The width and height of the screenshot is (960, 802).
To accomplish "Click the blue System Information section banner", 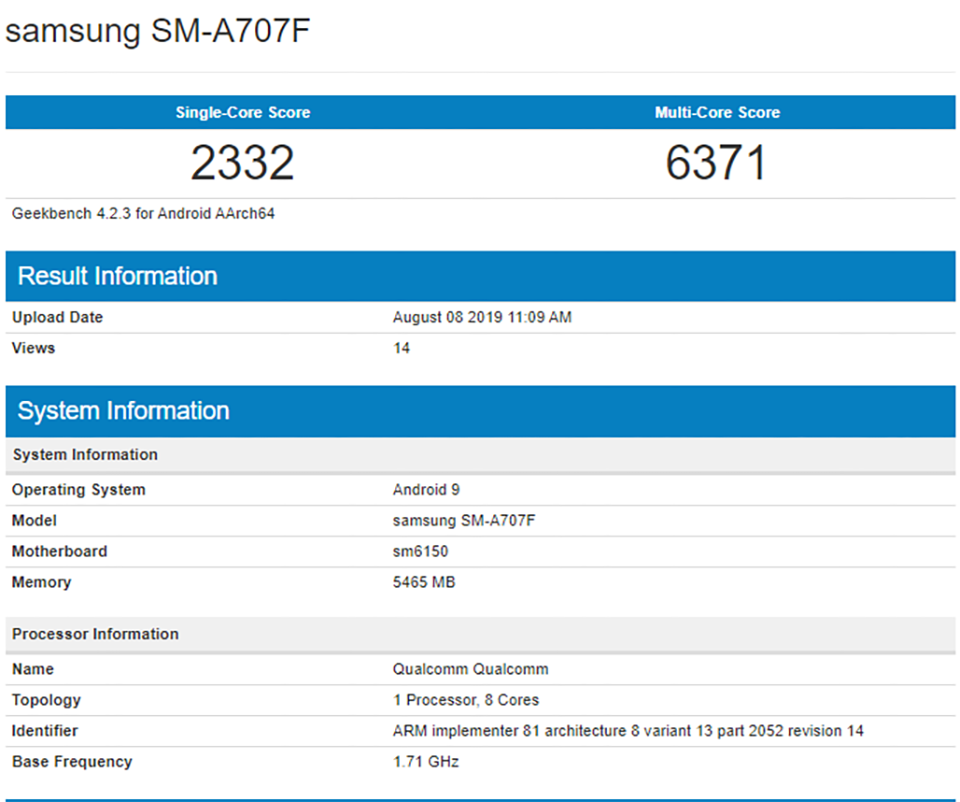I will click(481, 411).
